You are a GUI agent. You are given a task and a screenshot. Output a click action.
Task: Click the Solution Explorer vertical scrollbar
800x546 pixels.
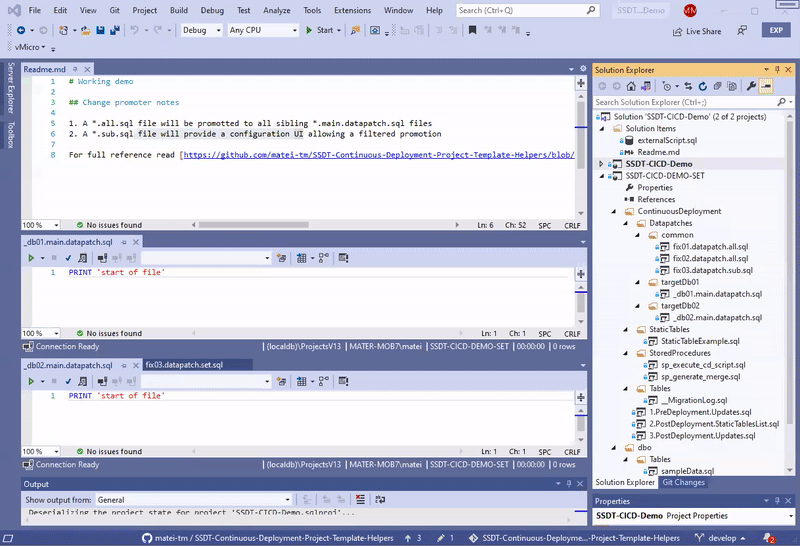click(x=790, y=270)
